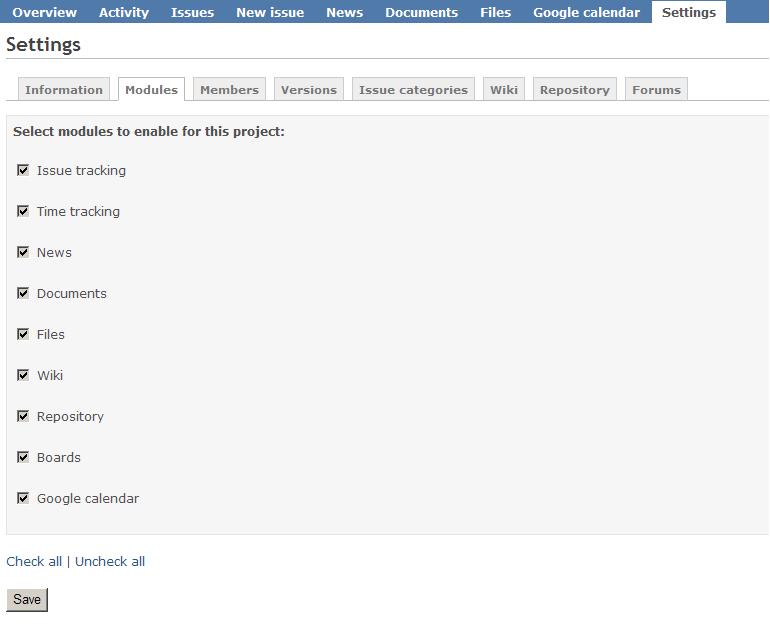The image size is (770, 627).
Task: Uncheck the Issue tracking module checkbox
Action: (23, 170)
